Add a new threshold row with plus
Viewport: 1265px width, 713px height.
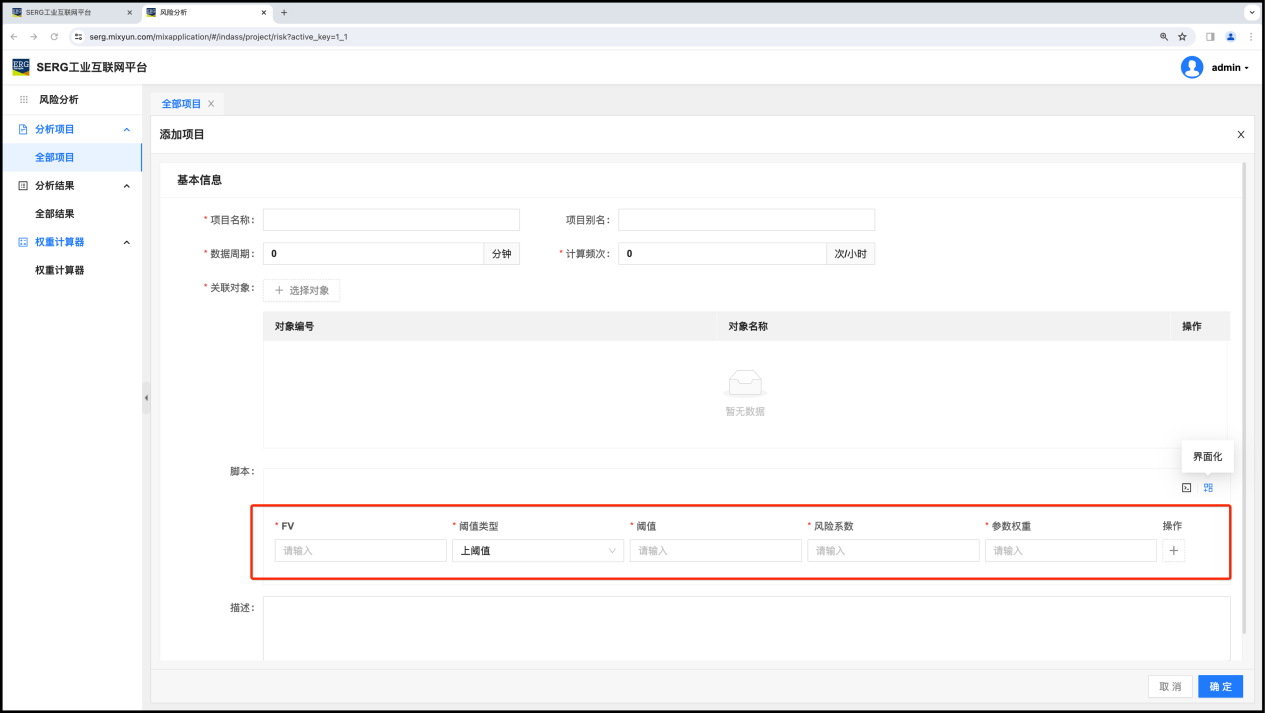1173,550
